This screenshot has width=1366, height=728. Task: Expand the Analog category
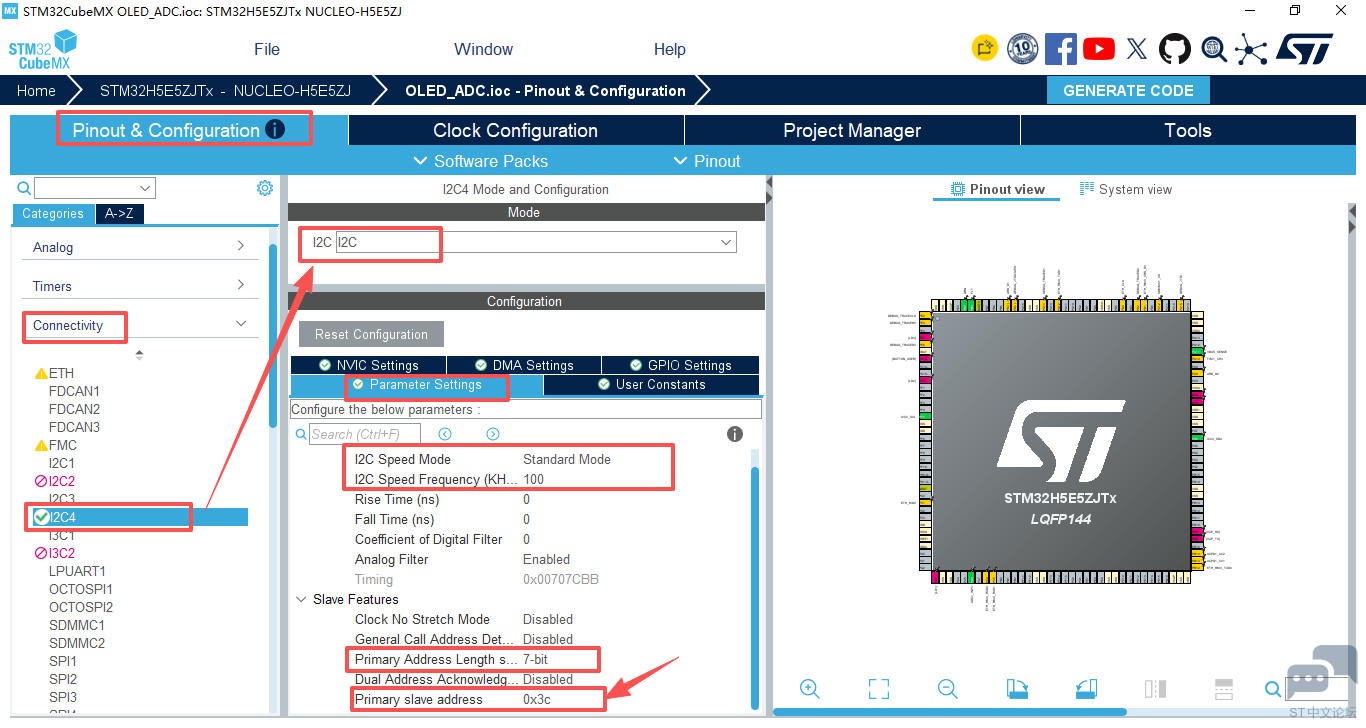[139, 247]
